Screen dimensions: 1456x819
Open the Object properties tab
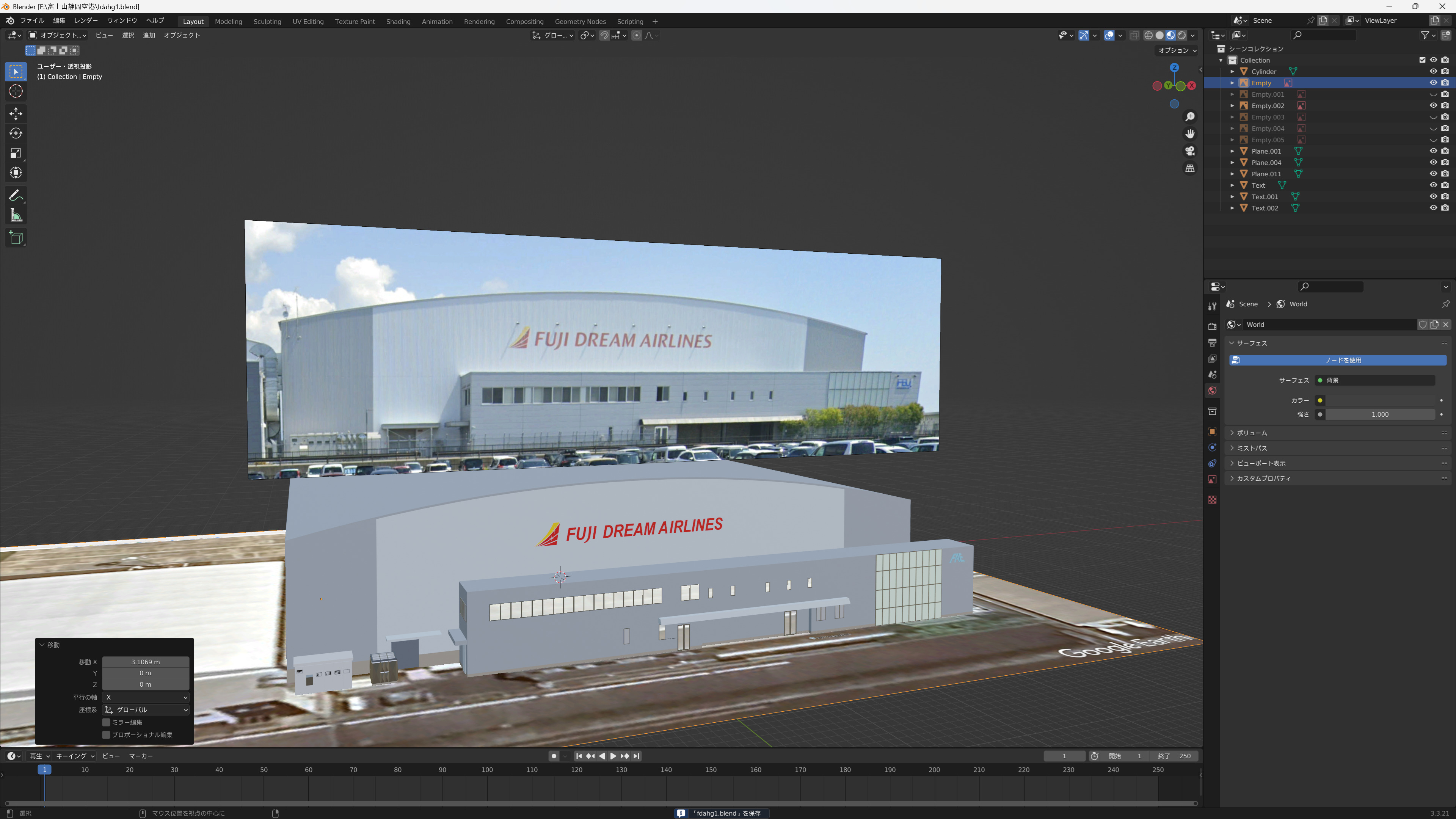coord(1212,431)
